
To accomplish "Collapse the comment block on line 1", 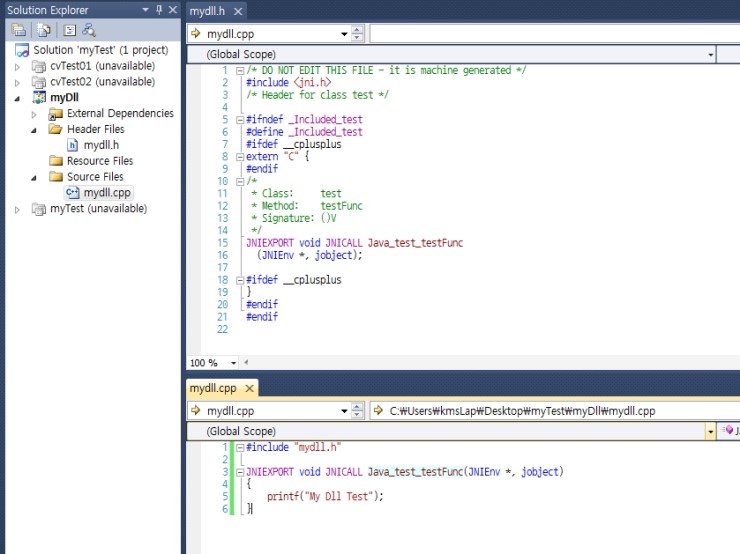I will (x=240, y=71).
